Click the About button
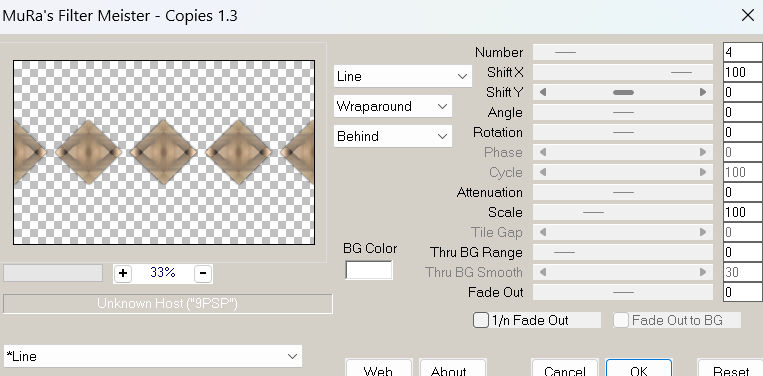Viewport: 763px width, 376px height. [453, 368]
